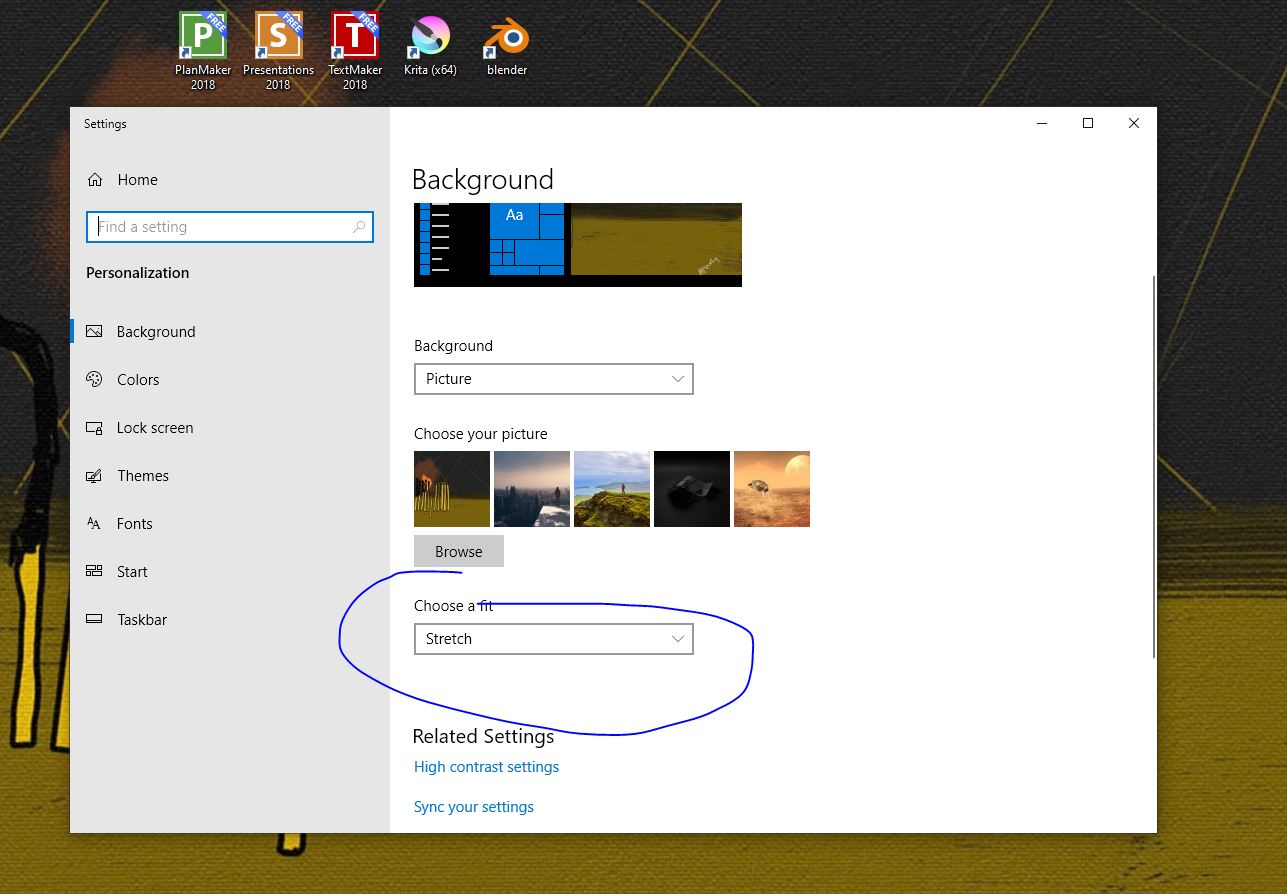Viewport: 1287px width, 894px height.
Task: Open High contrast settings
Action: [x=486, y=766]
